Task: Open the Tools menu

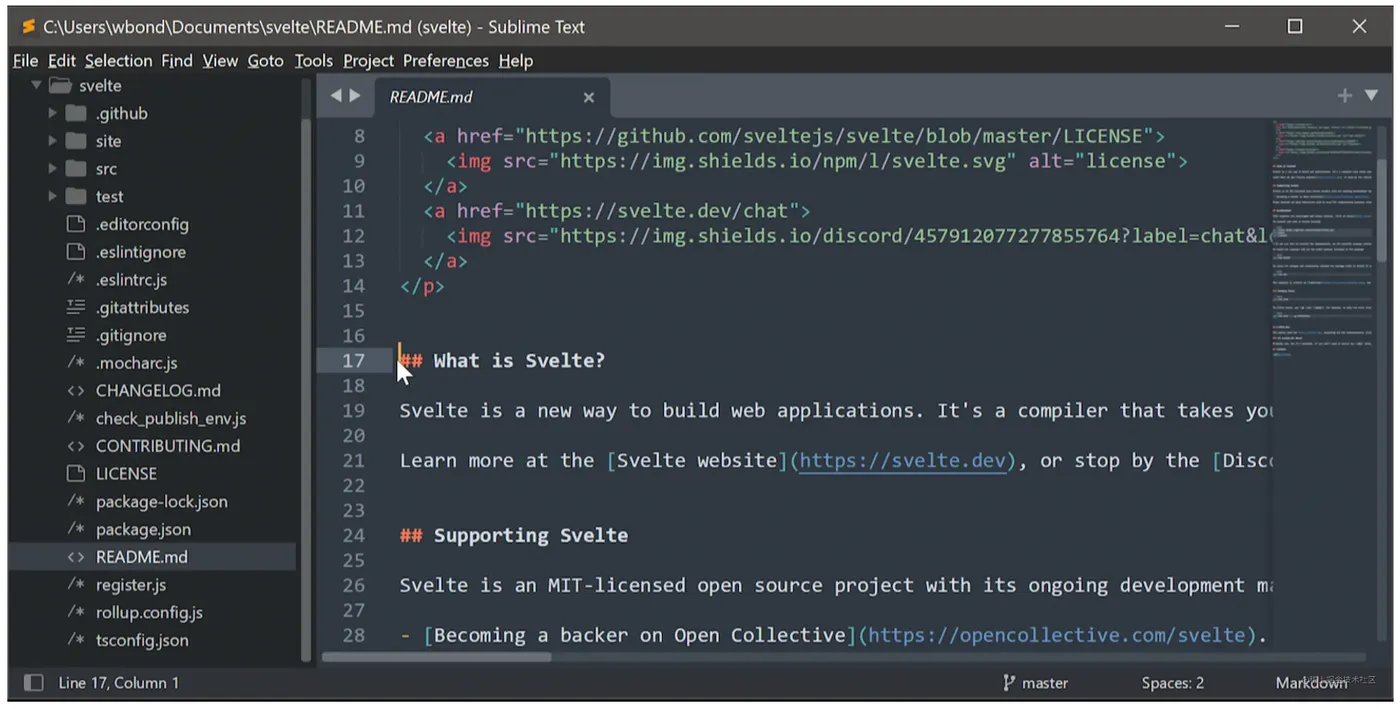Action: click(x=314, y=61)
